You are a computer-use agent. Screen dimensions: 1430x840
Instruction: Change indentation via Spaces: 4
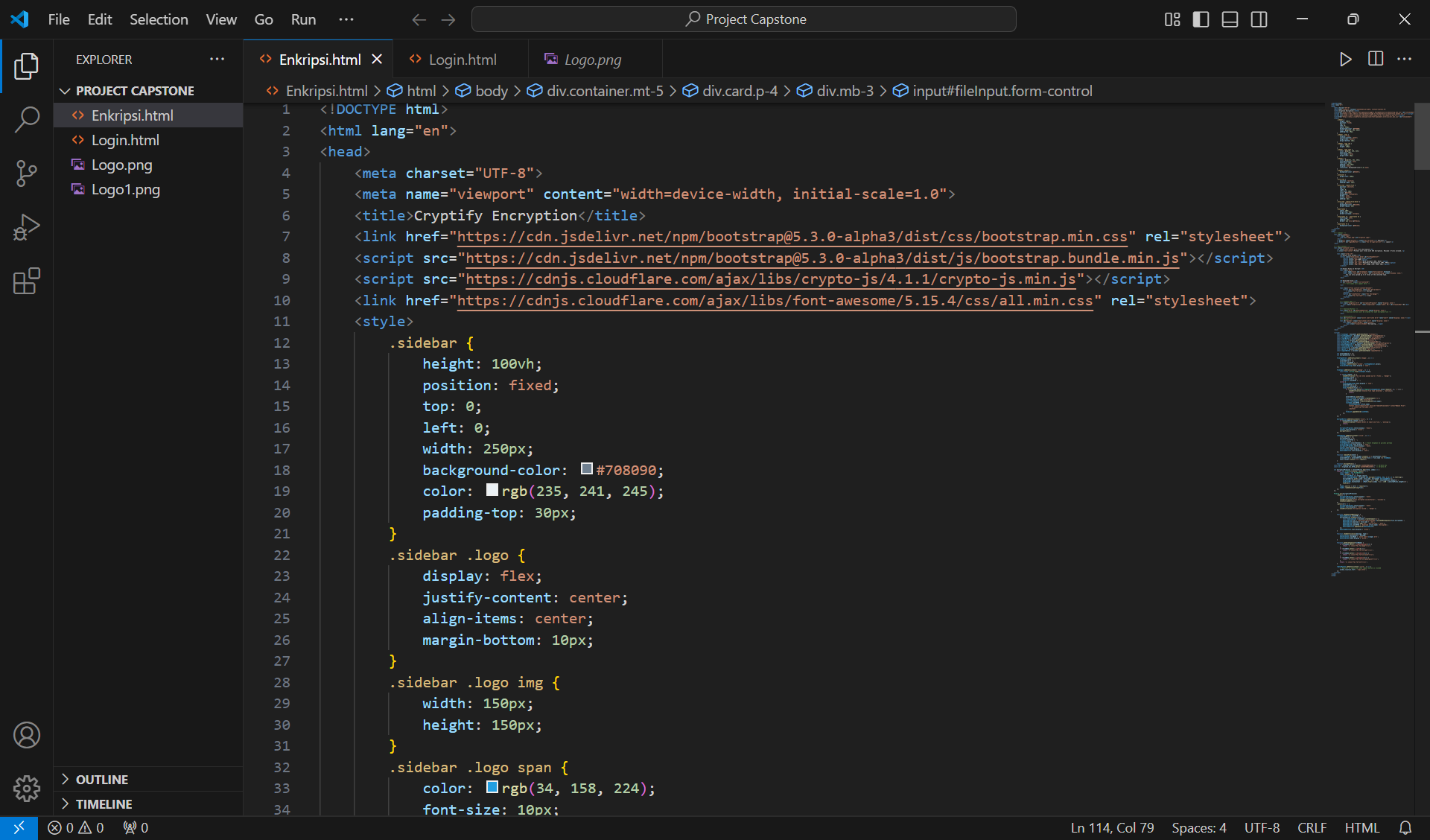(x=1198, y=827)
